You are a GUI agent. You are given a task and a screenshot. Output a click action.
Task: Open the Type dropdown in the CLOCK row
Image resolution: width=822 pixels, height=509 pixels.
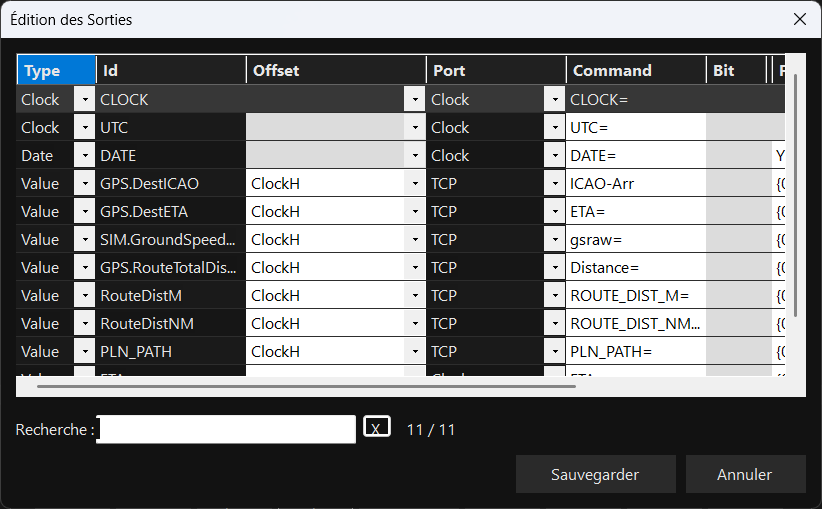84,99
